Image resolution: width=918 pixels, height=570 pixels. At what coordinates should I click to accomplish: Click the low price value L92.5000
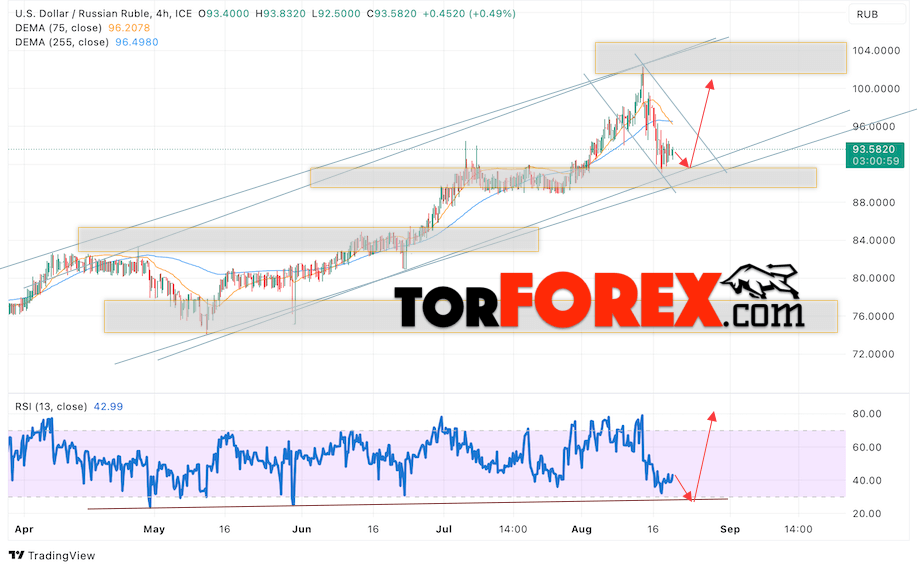click(x=336, y=13)
